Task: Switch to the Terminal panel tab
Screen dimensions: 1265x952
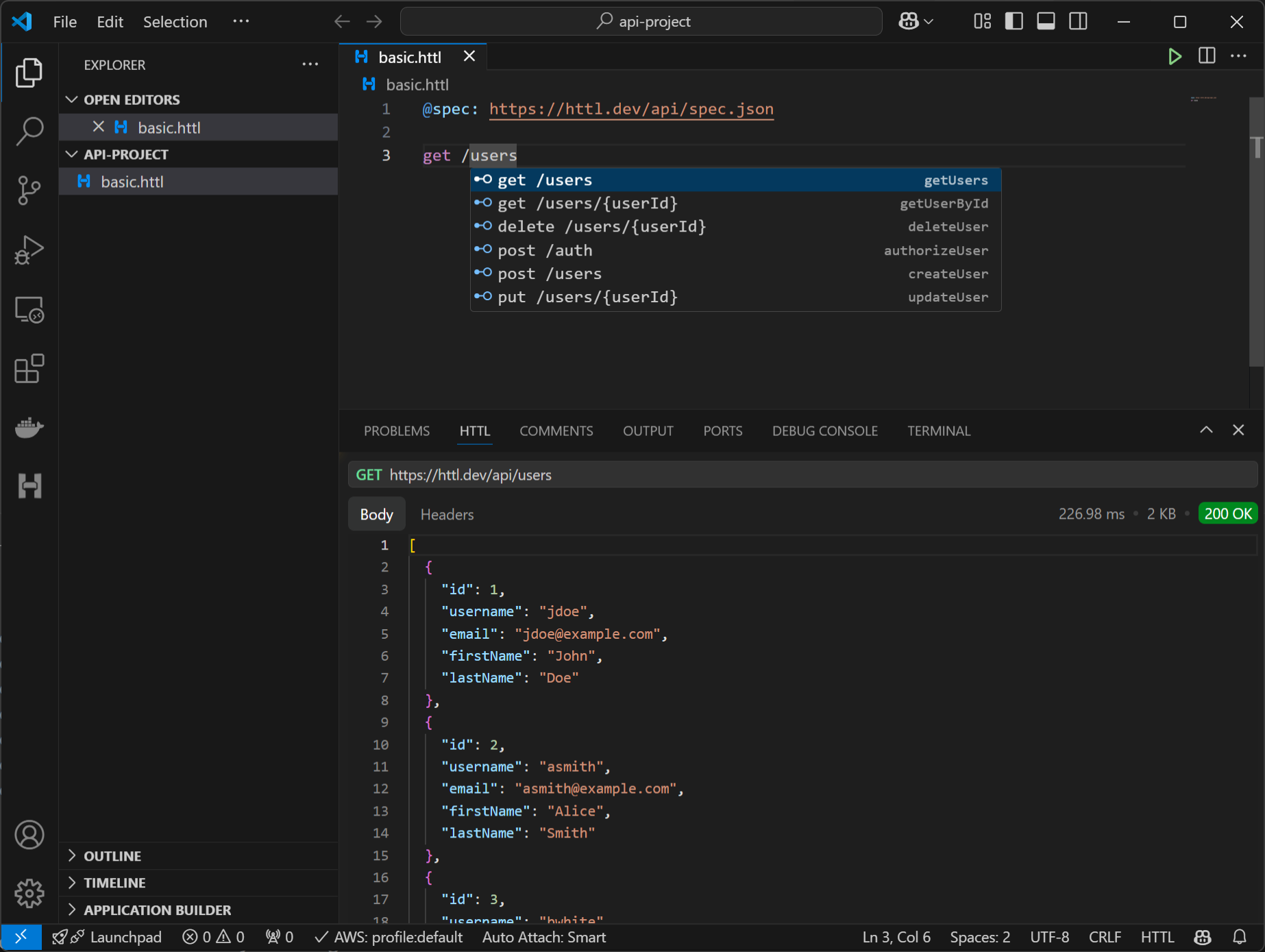Action: tap(939, 431)
